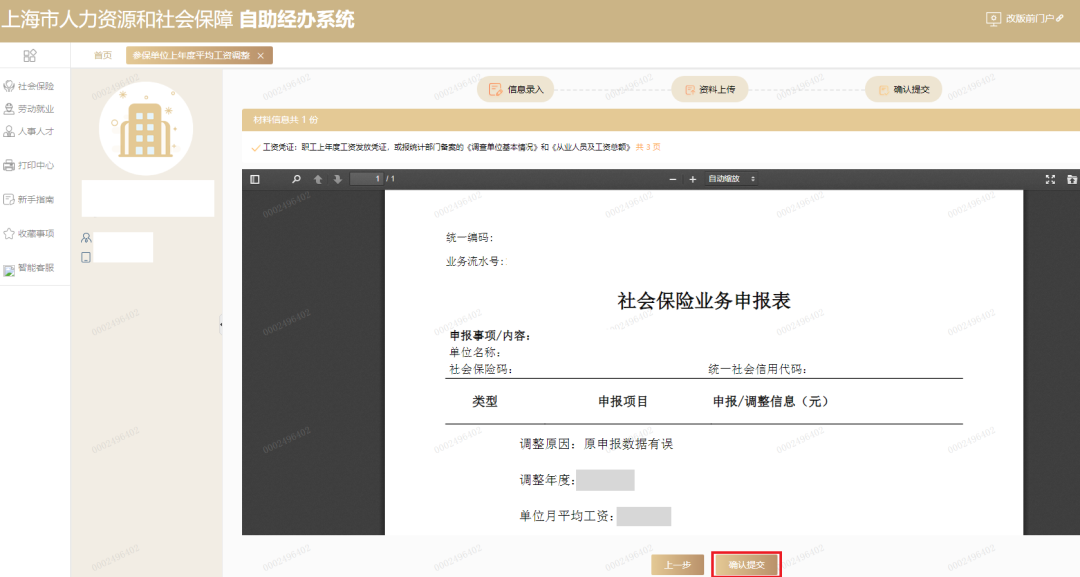Expand the 共3页 pages link
Screen dimensions: 1080x577
coord(650,145)
